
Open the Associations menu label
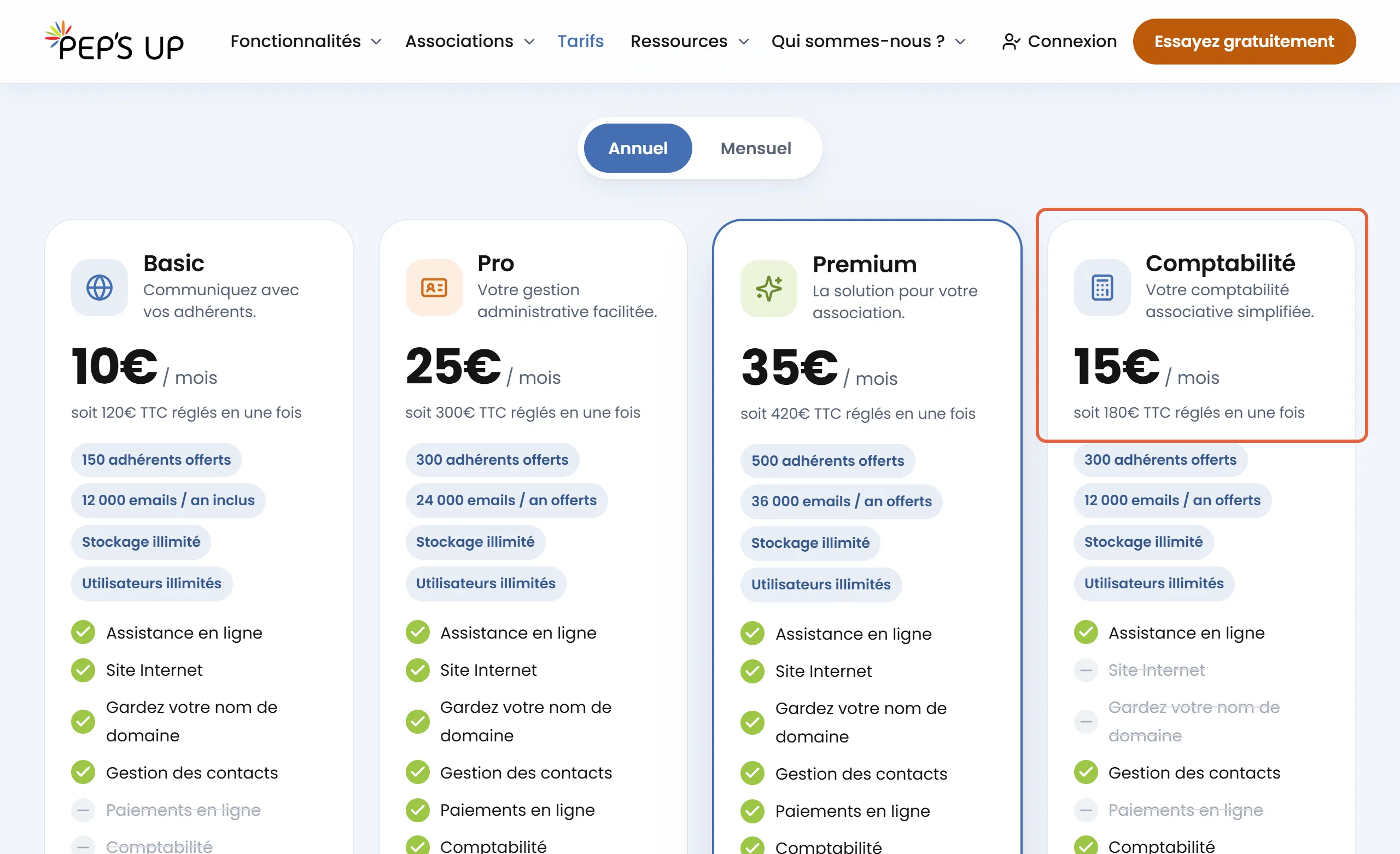click(459, 42)
